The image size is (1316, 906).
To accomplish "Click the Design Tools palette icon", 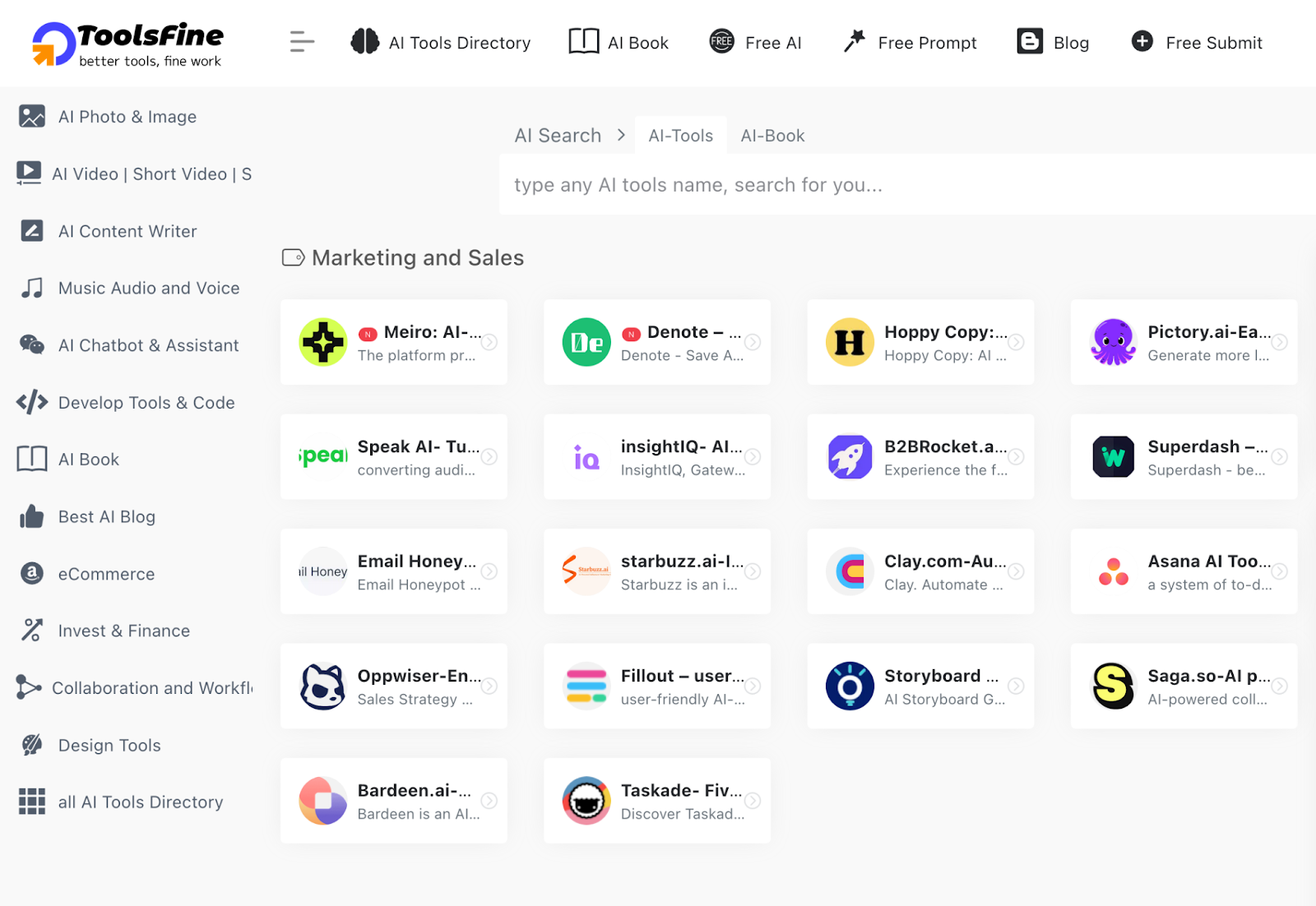I will (32, 745).
